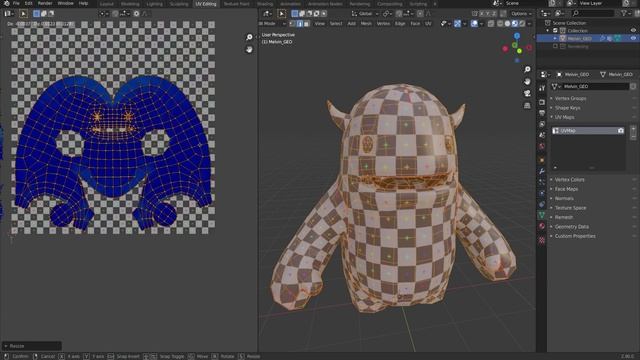Open the File menu
Viewport: 640px width, 360px height.
pos(16,3)
